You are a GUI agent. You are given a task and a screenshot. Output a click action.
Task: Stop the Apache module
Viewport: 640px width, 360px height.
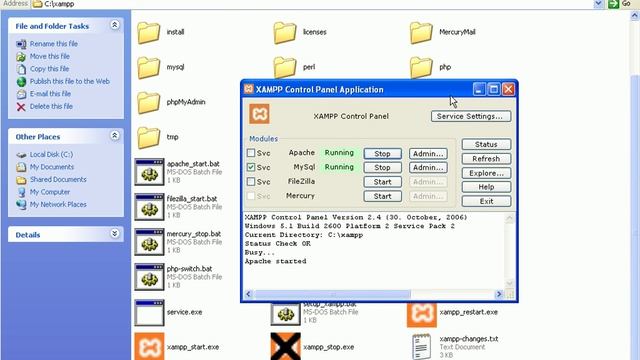pyautogui.click(x=382, y=153)
